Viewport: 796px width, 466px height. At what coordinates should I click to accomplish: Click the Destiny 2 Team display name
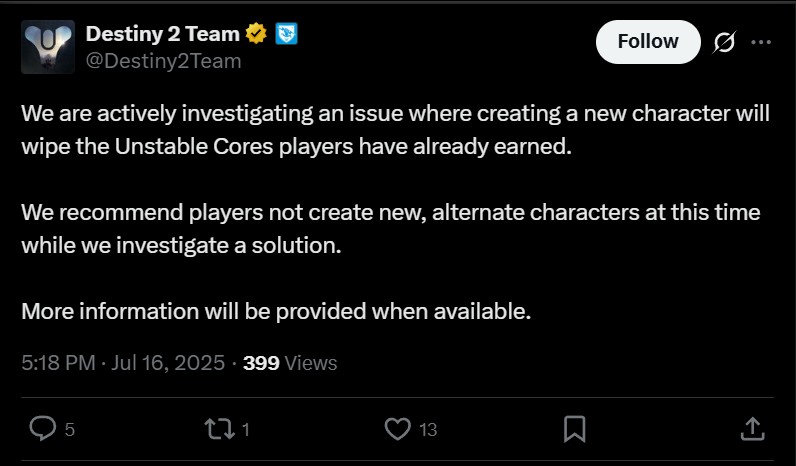[x=162, y=34]
